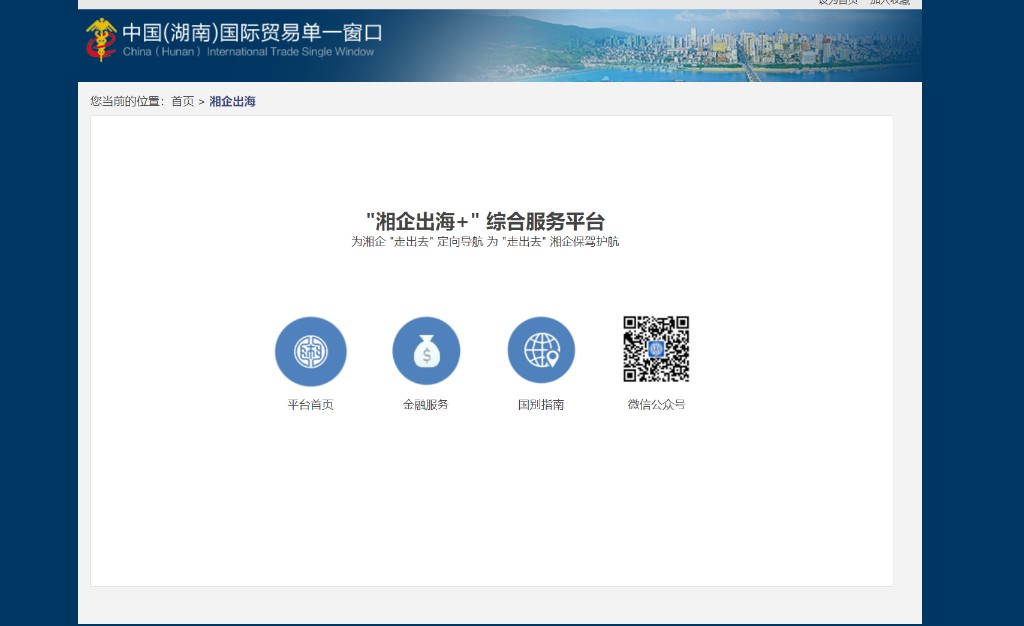Click the 平台首页 round seal icon
The height and width of the screenshot is (626, 1024).
(x=310, y=351)
